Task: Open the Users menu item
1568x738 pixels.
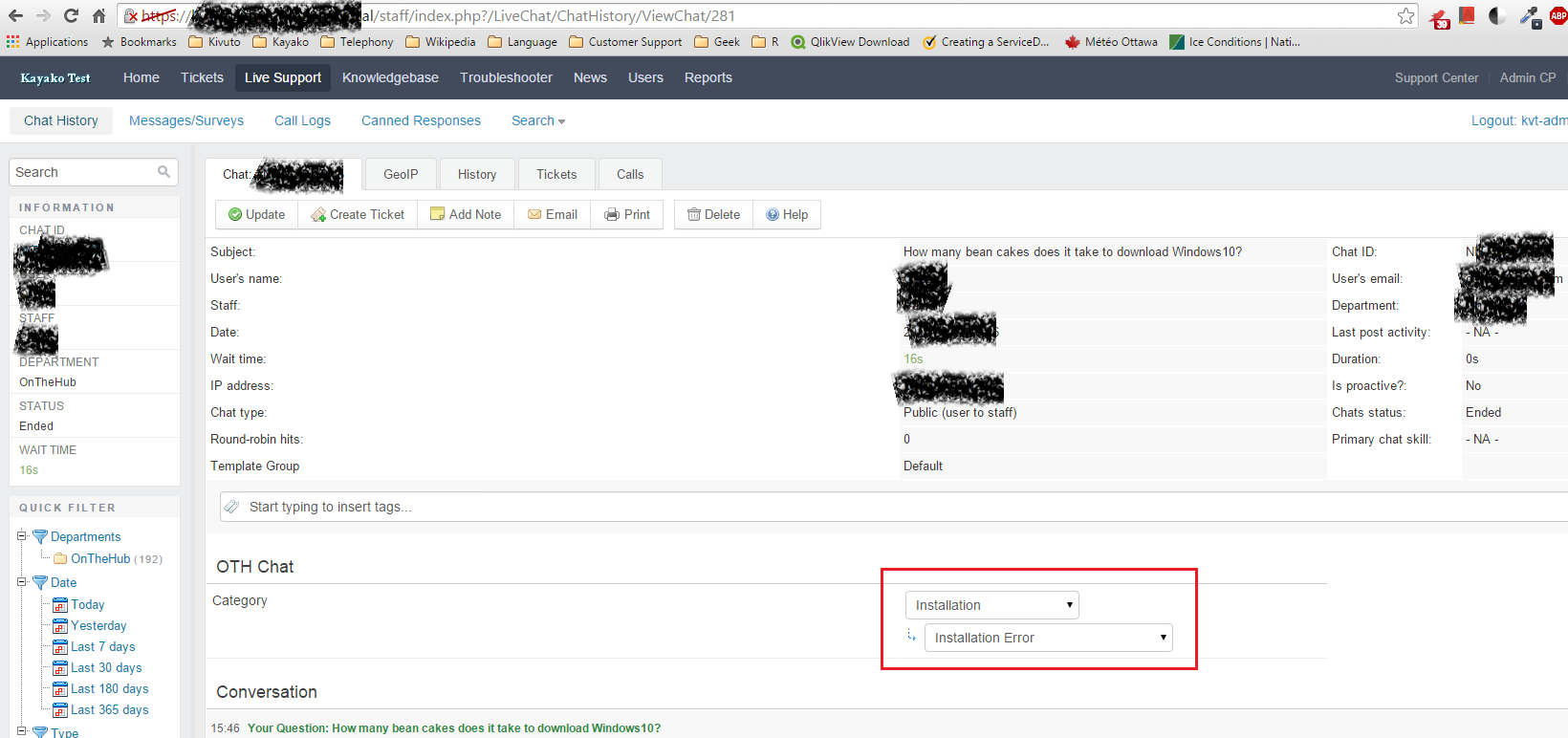Action: click(645, 77)
